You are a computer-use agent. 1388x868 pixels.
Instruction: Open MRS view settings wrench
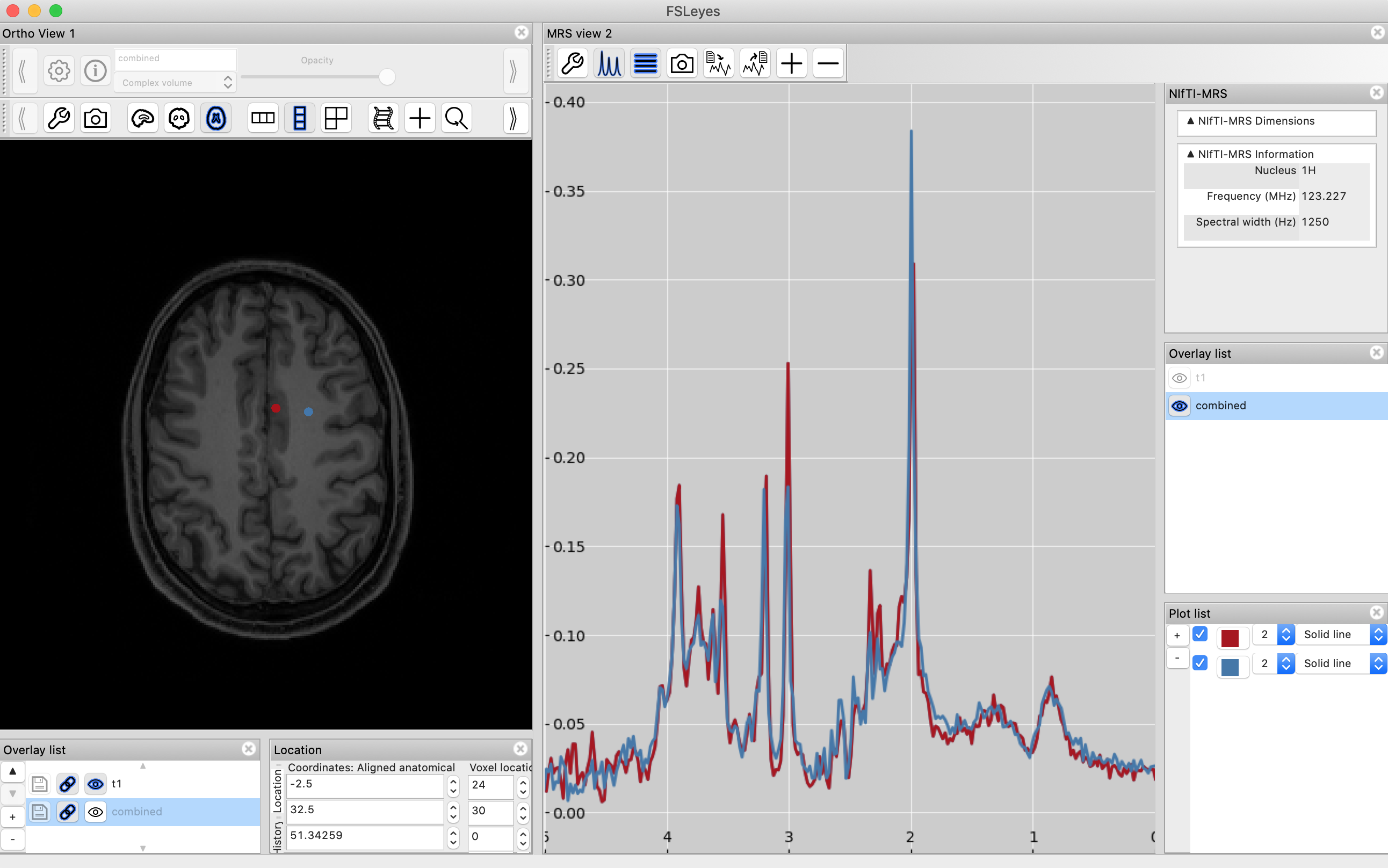coord(572,63)
